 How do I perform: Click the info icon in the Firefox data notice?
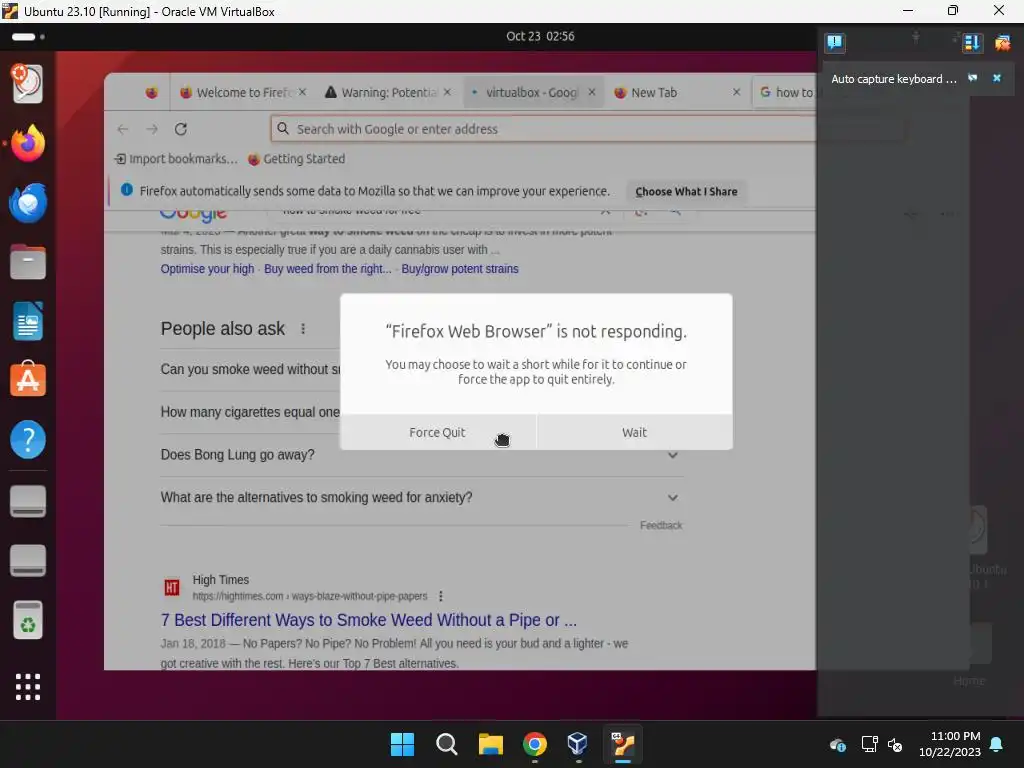pyautogui.click(x=127, y=190)
